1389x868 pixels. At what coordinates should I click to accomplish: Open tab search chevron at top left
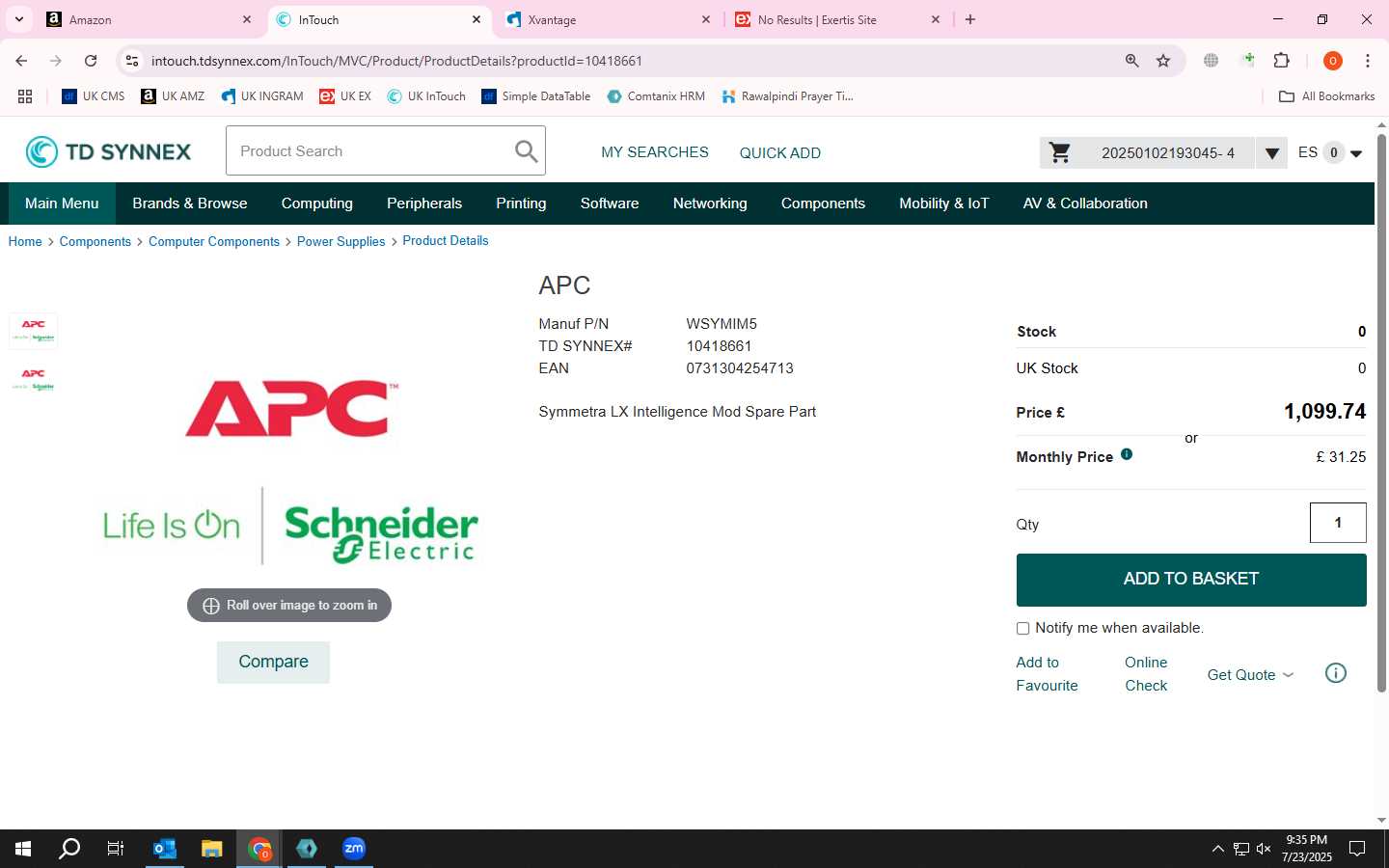tap(18, 19)
